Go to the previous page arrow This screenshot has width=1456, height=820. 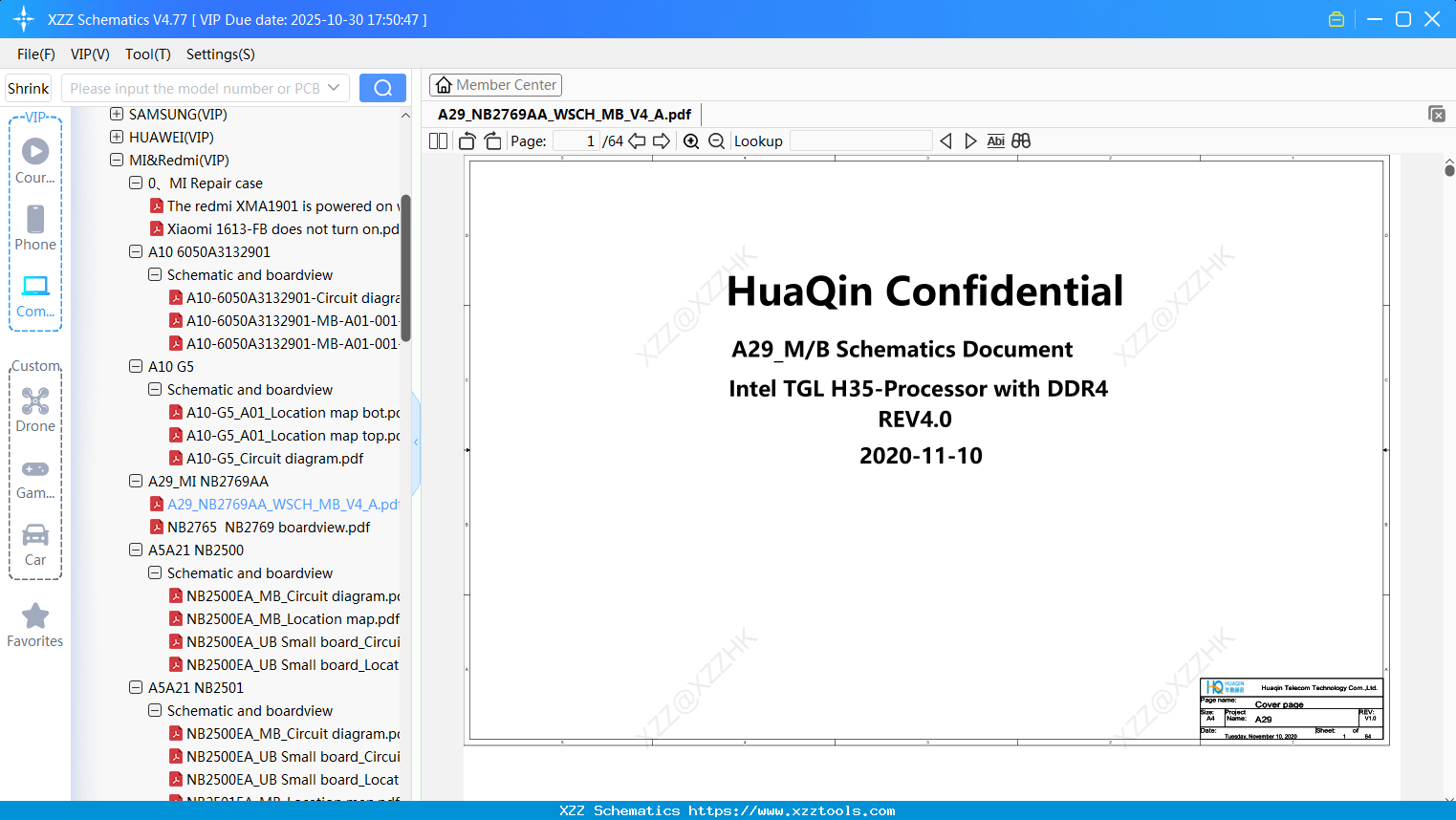point(637,141)
